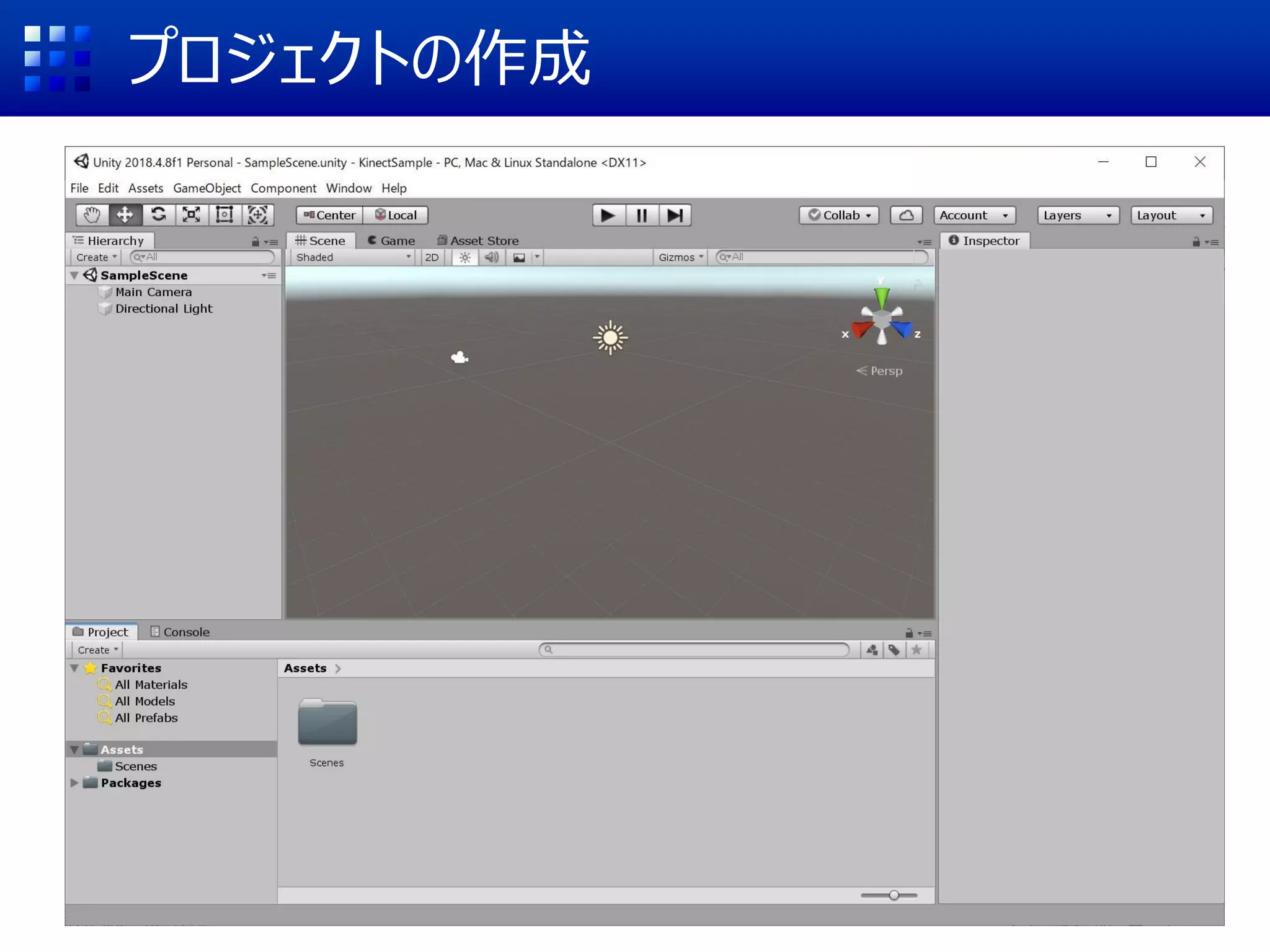This screenshot has height=952, width=1270.
Task: Open the Account dropdown
Action: [974, 215]
